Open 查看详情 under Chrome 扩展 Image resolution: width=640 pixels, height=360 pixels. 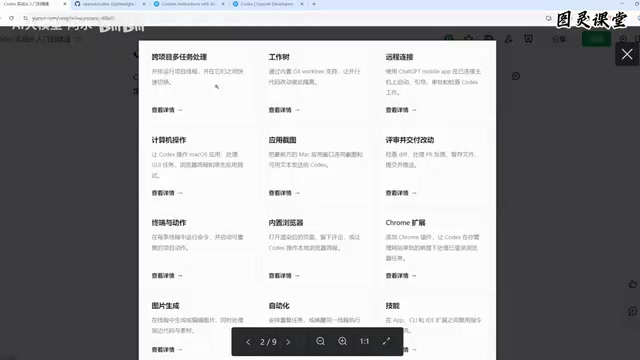[x=401, y=276]
